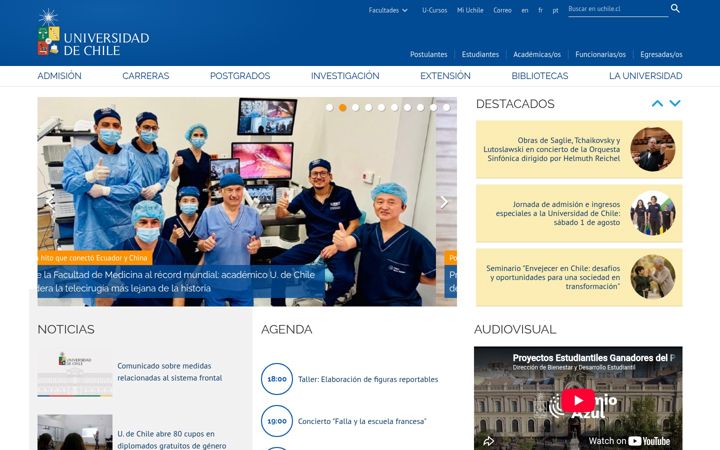Viewport: 720px width, 450px height.
Task: Select sixth carousel slide dot
Action: tap(394, 107)
